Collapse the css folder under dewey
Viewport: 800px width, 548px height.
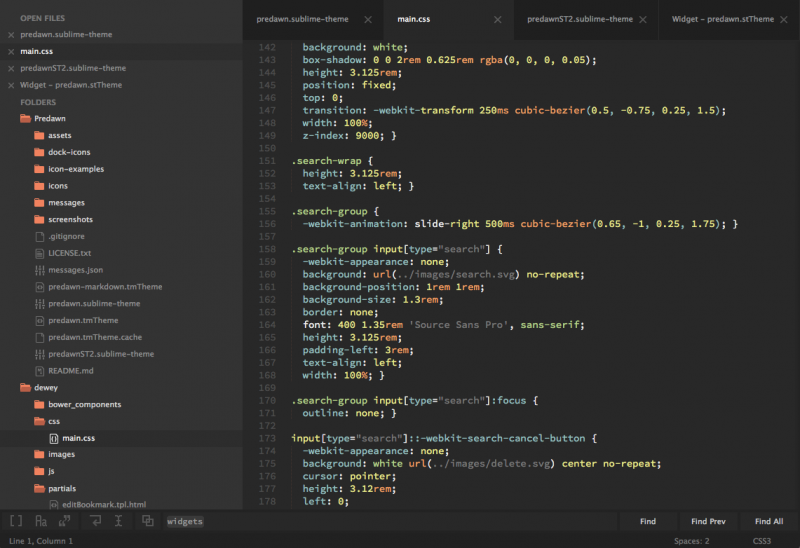[x=39, y=421]
